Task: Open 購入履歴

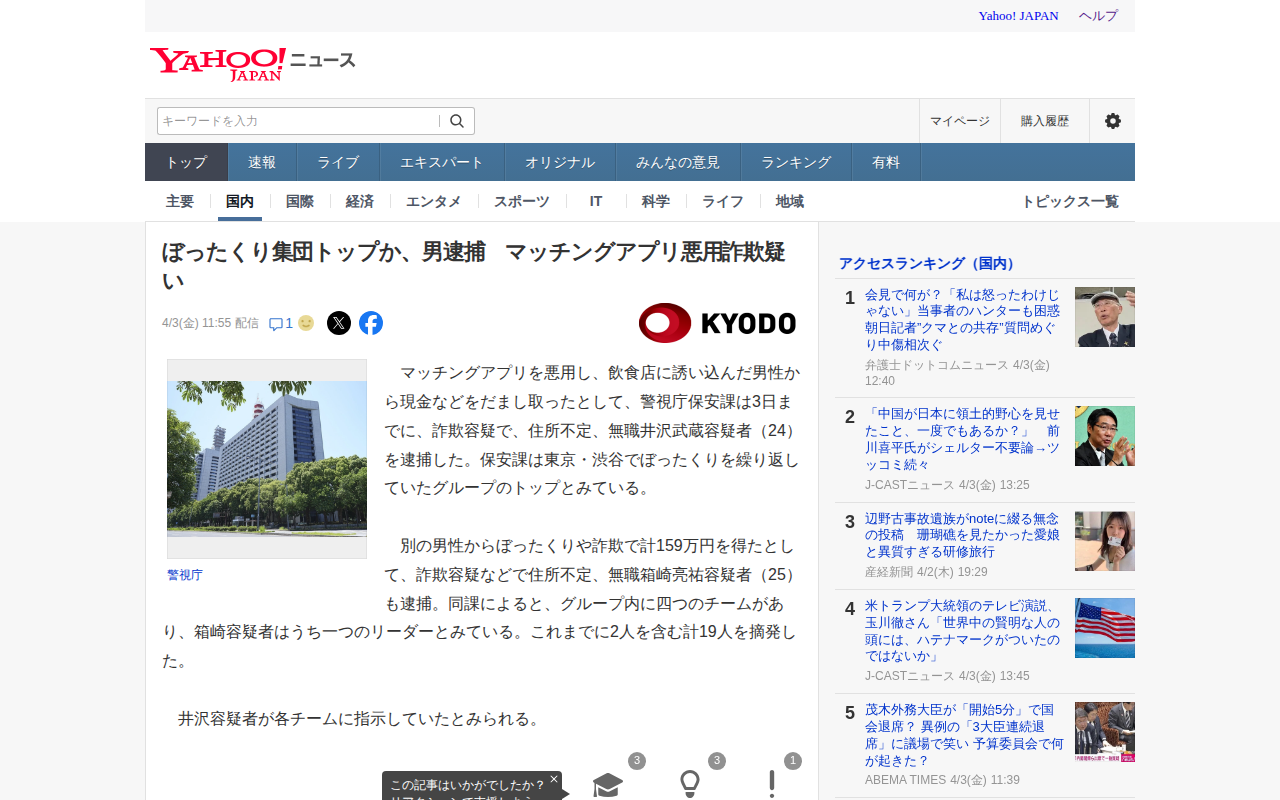Action: pos(1045,121)
